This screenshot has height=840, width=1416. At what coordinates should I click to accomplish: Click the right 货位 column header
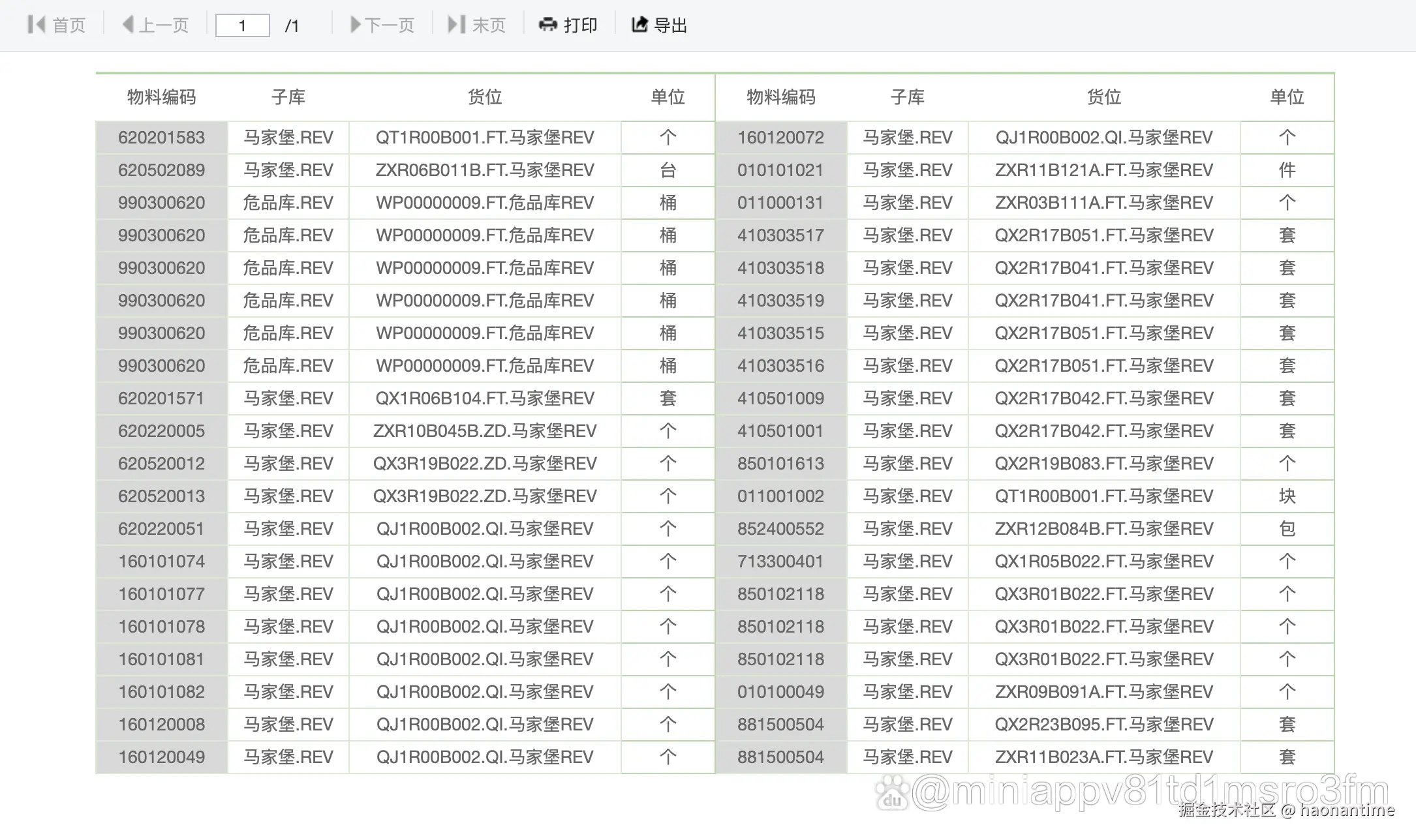coord(1103,97)
